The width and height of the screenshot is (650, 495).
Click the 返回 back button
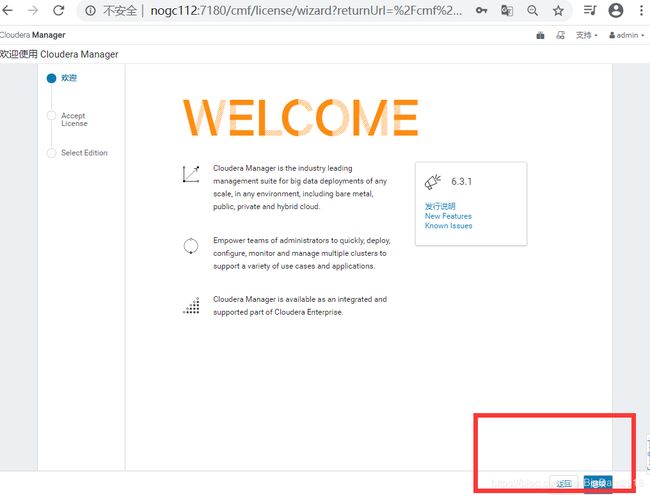tap(564, 483)
